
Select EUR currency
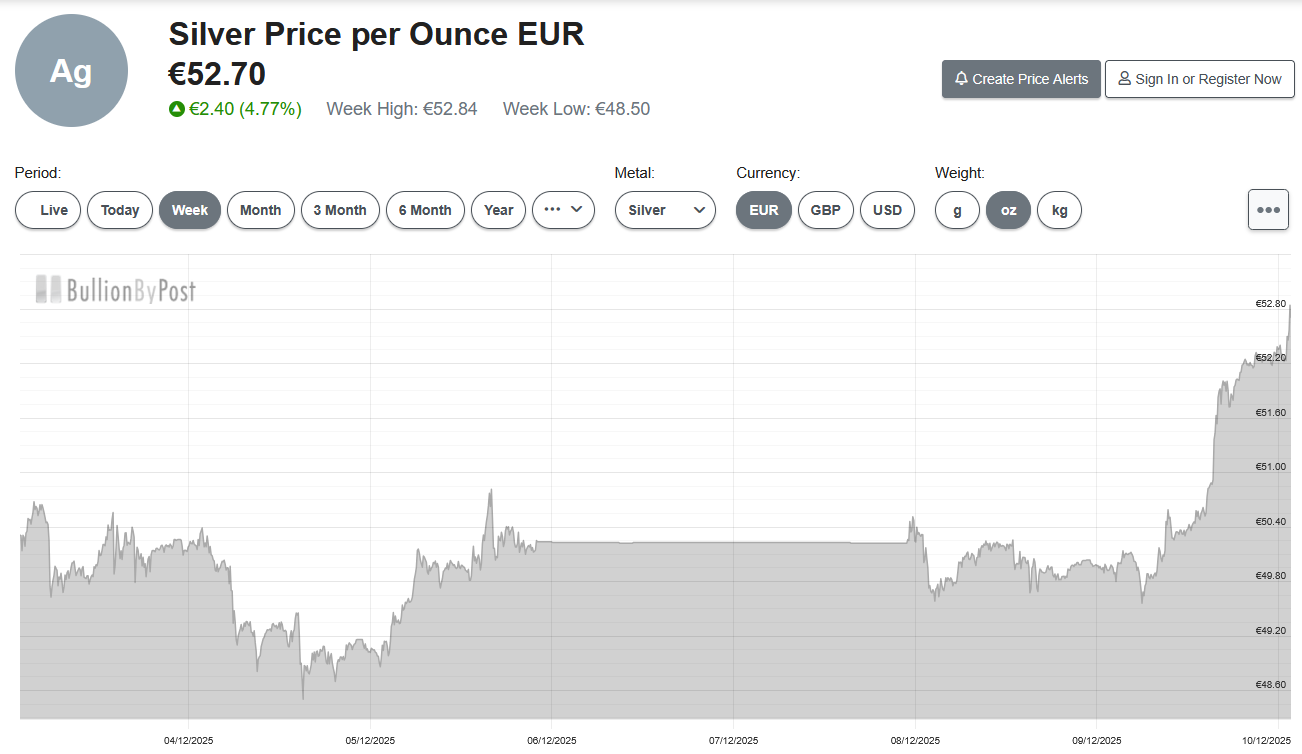[x=764, y=210]
